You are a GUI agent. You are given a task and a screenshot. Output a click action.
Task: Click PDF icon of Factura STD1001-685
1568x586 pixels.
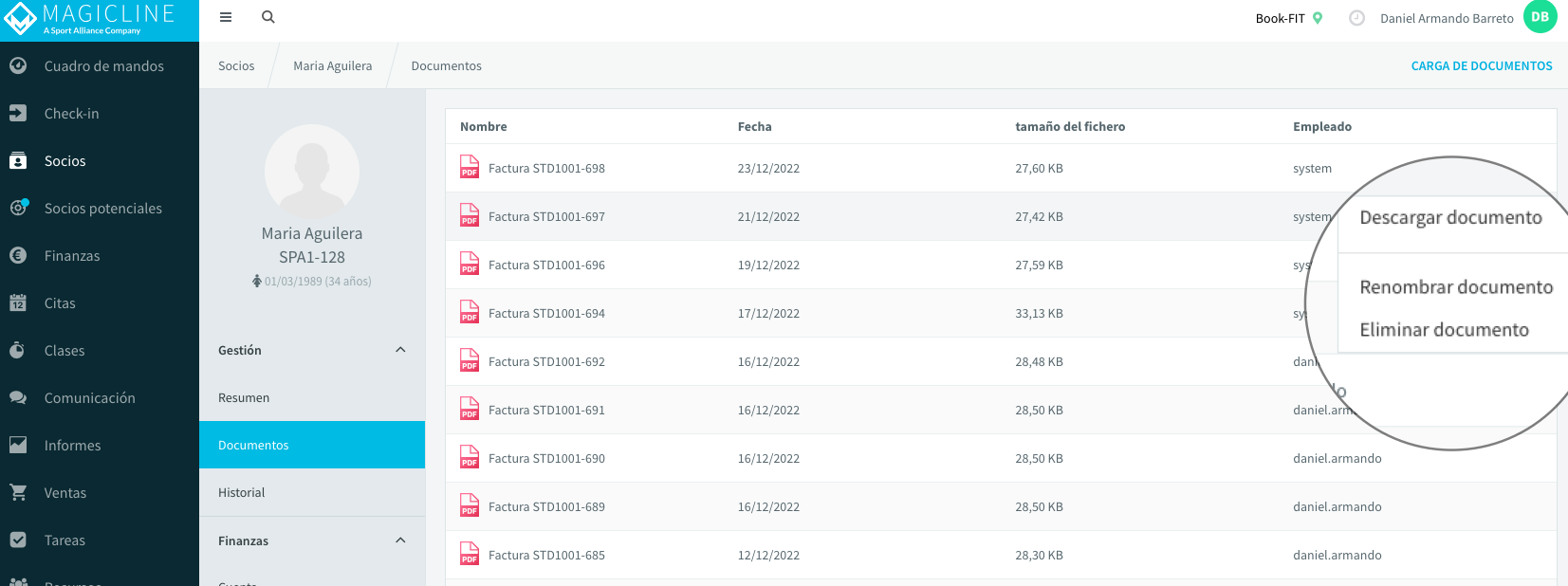[470, 554]
